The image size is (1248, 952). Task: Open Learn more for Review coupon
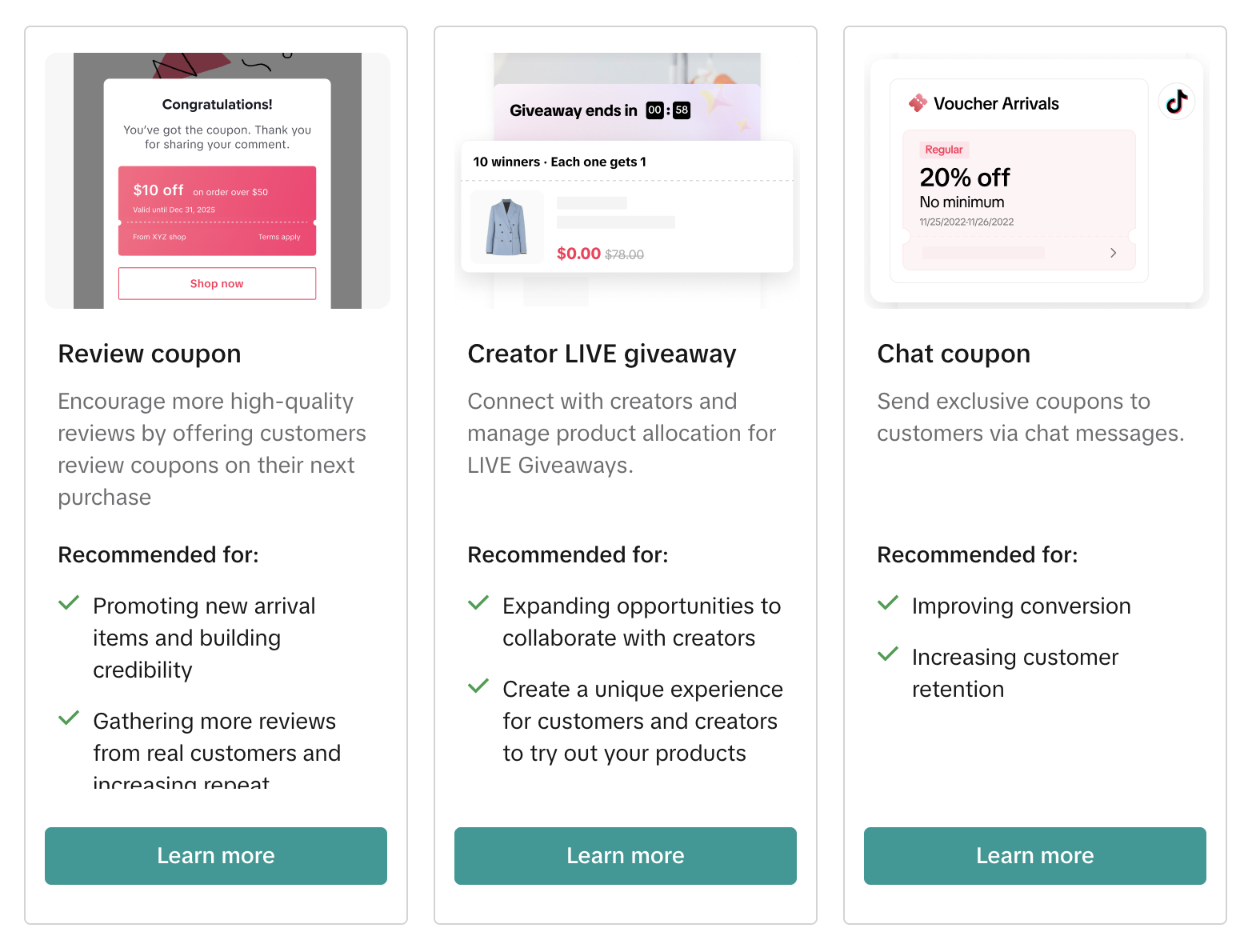pos(216,856)
